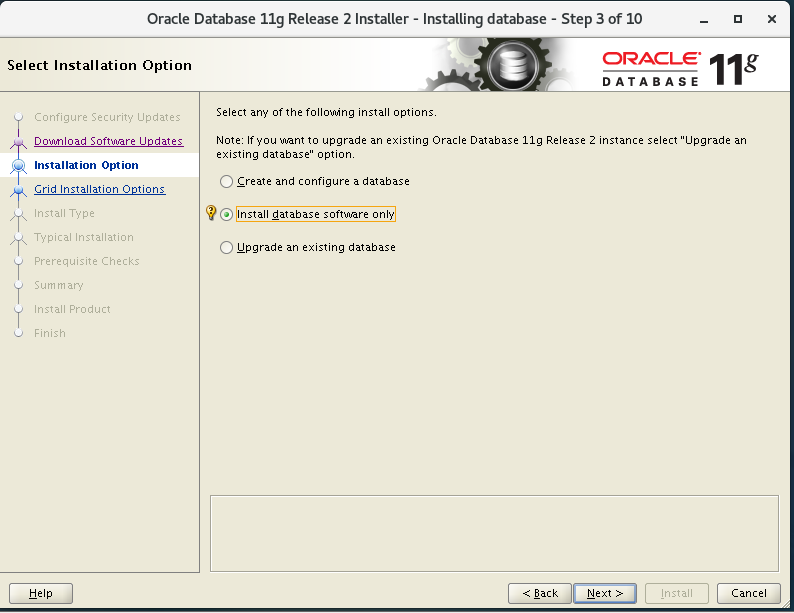Click the Help button

[41, 593]
